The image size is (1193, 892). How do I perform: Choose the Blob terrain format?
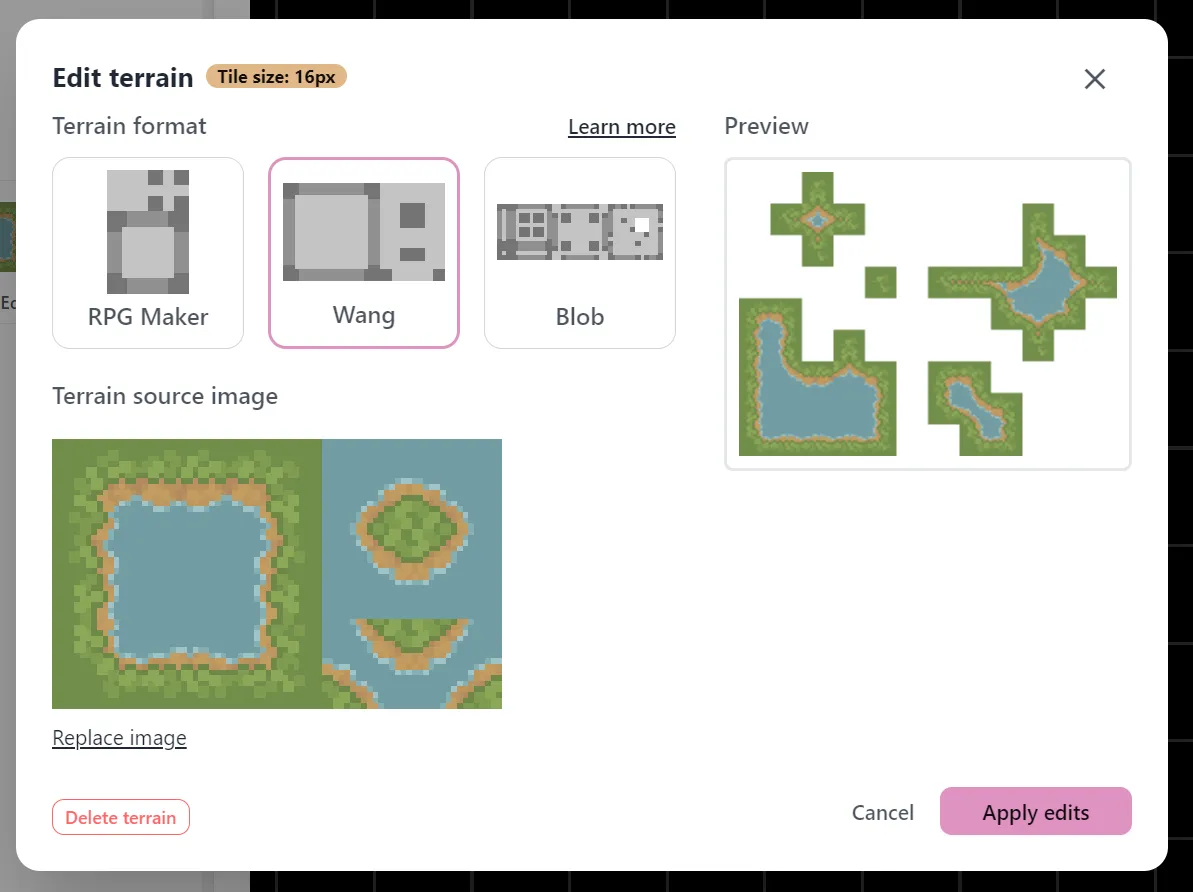(x=580, y=253)
